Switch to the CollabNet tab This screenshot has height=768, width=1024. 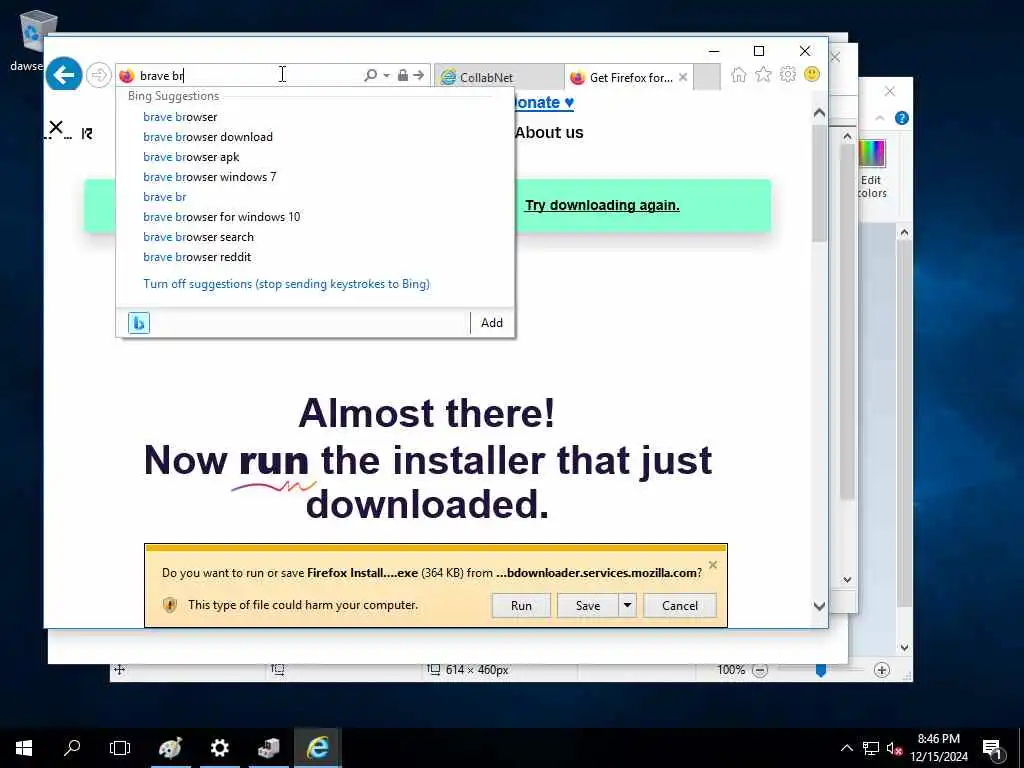(499, 77)
